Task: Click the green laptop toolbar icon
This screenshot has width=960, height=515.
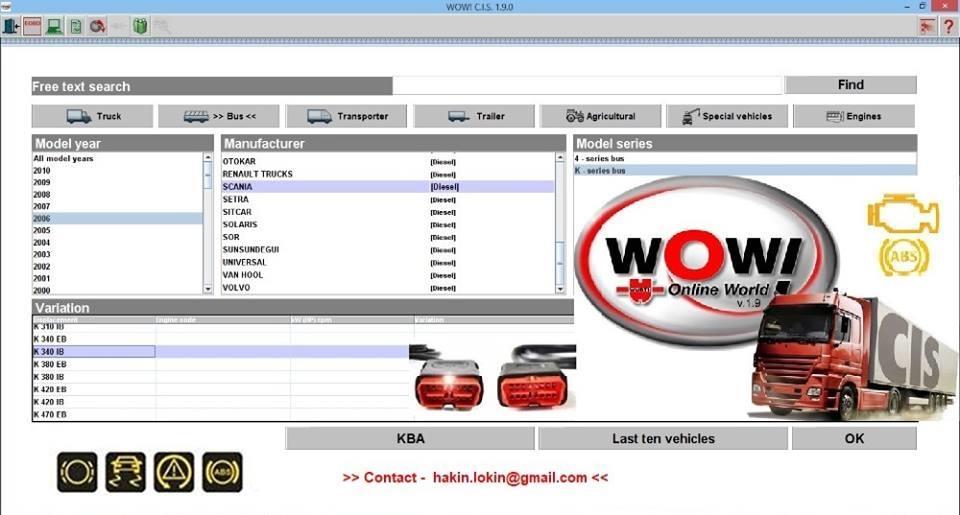Action: tap(54, 26)
